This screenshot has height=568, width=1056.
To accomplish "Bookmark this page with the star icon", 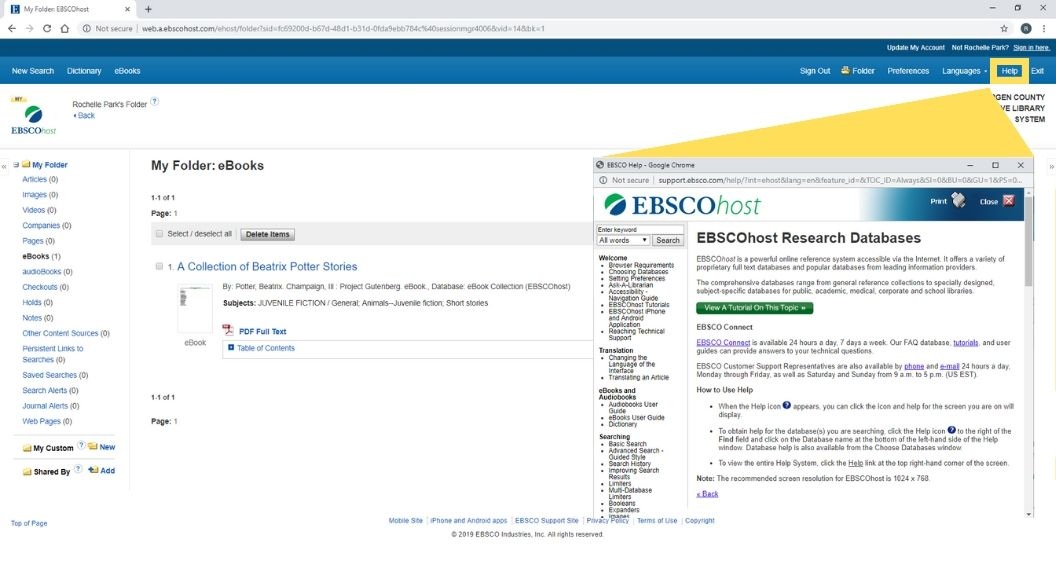I will pyautogui.click(x=1004, y=28).
